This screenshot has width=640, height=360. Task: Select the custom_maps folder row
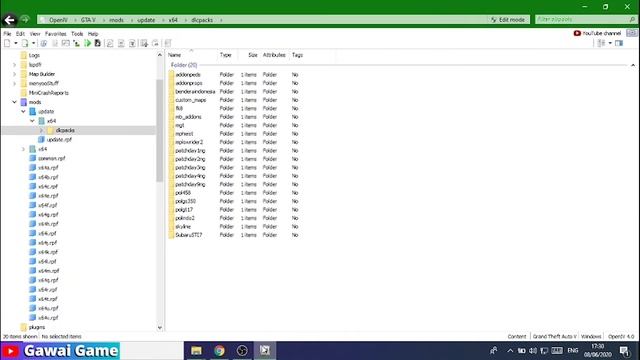coord(235,100)
